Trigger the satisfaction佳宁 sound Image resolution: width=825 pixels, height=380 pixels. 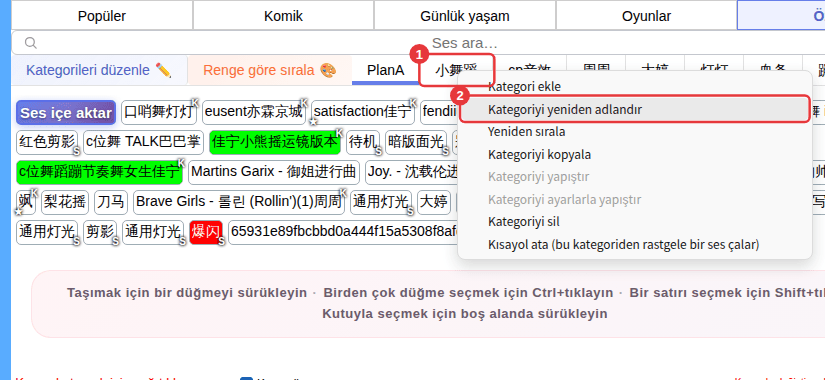(363, 112)
